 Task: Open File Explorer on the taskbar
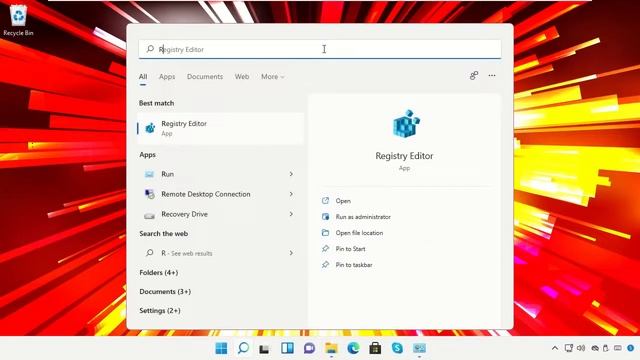click(x=331, y=348)
